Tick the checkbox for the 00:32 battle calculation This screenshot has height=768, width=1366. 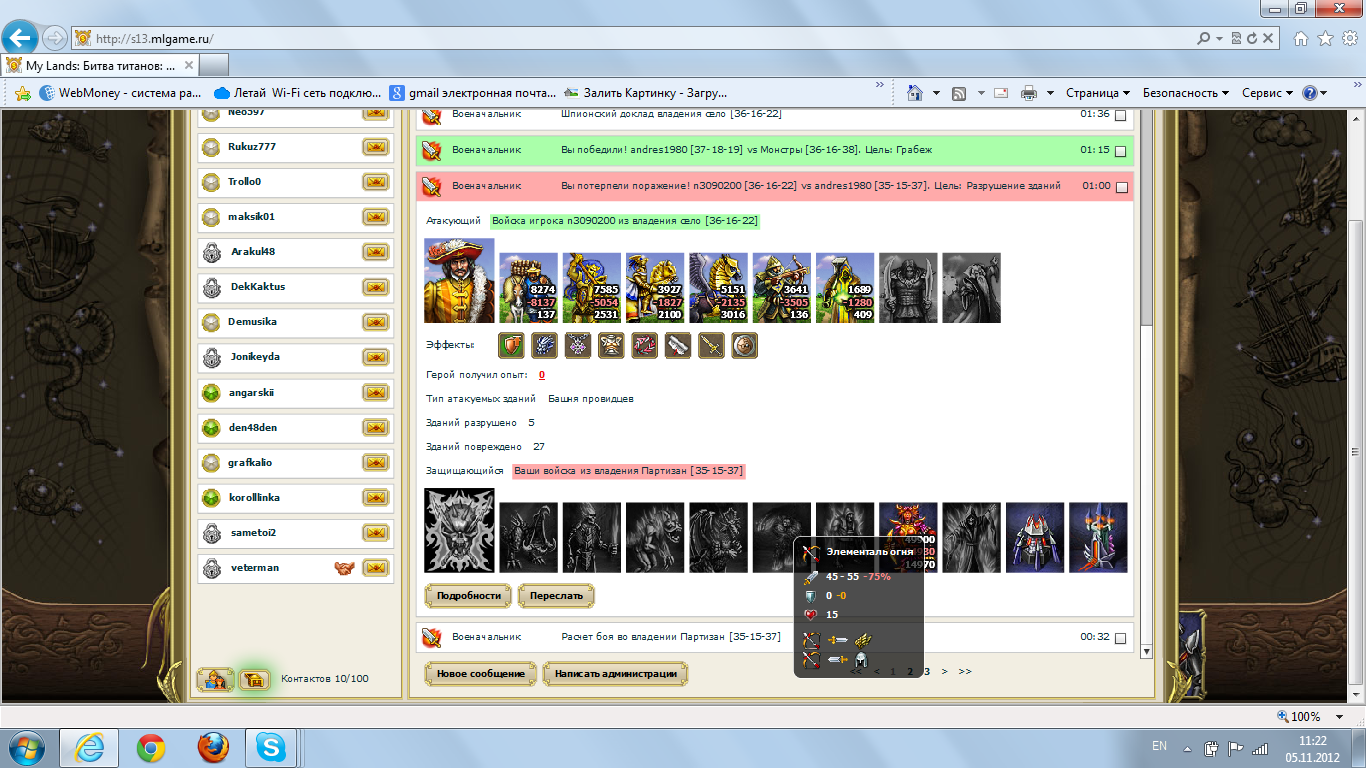(x=1120, y=638)
